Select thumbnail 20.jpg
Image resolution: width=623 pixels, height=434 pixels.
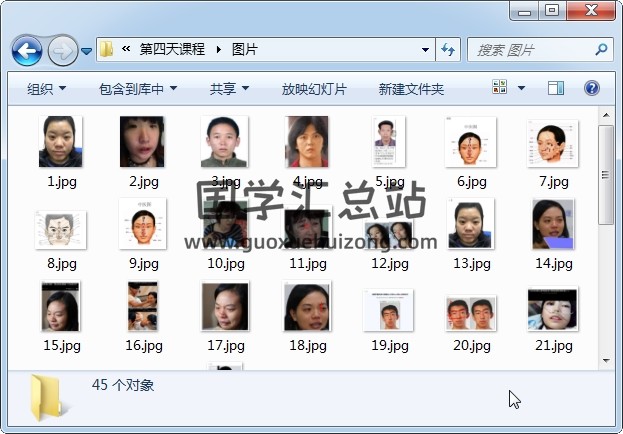[x=471, y=313]
